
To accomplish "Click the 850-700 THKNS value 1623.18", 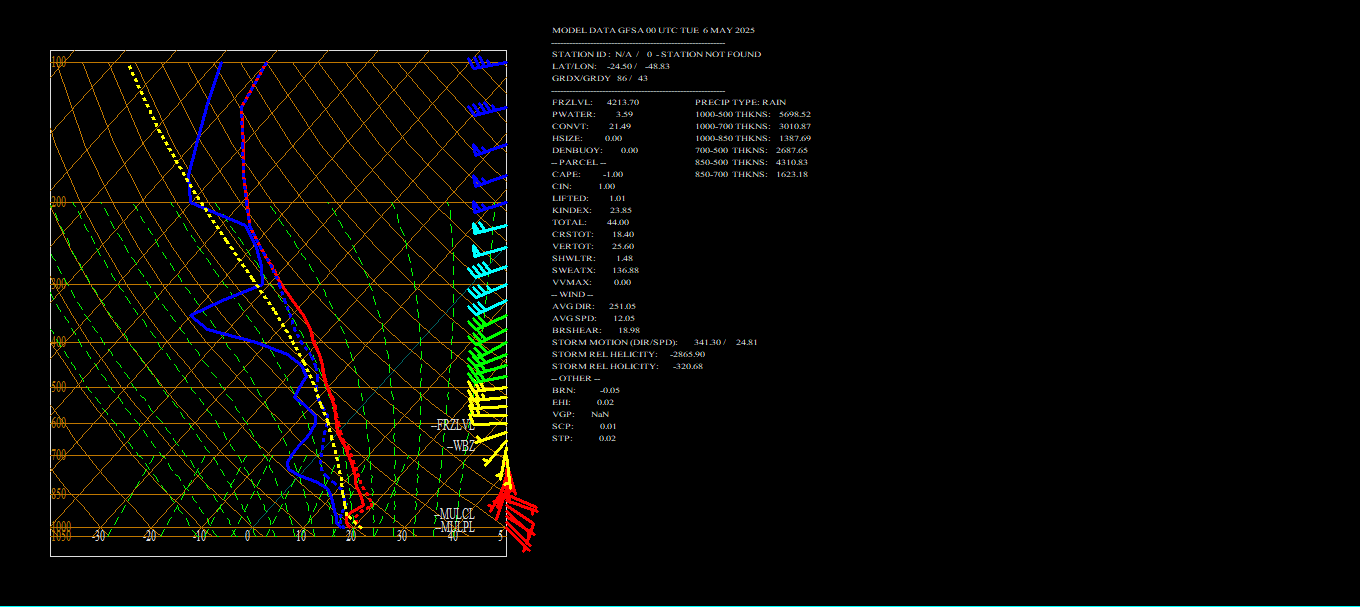I will pos(792,174).
